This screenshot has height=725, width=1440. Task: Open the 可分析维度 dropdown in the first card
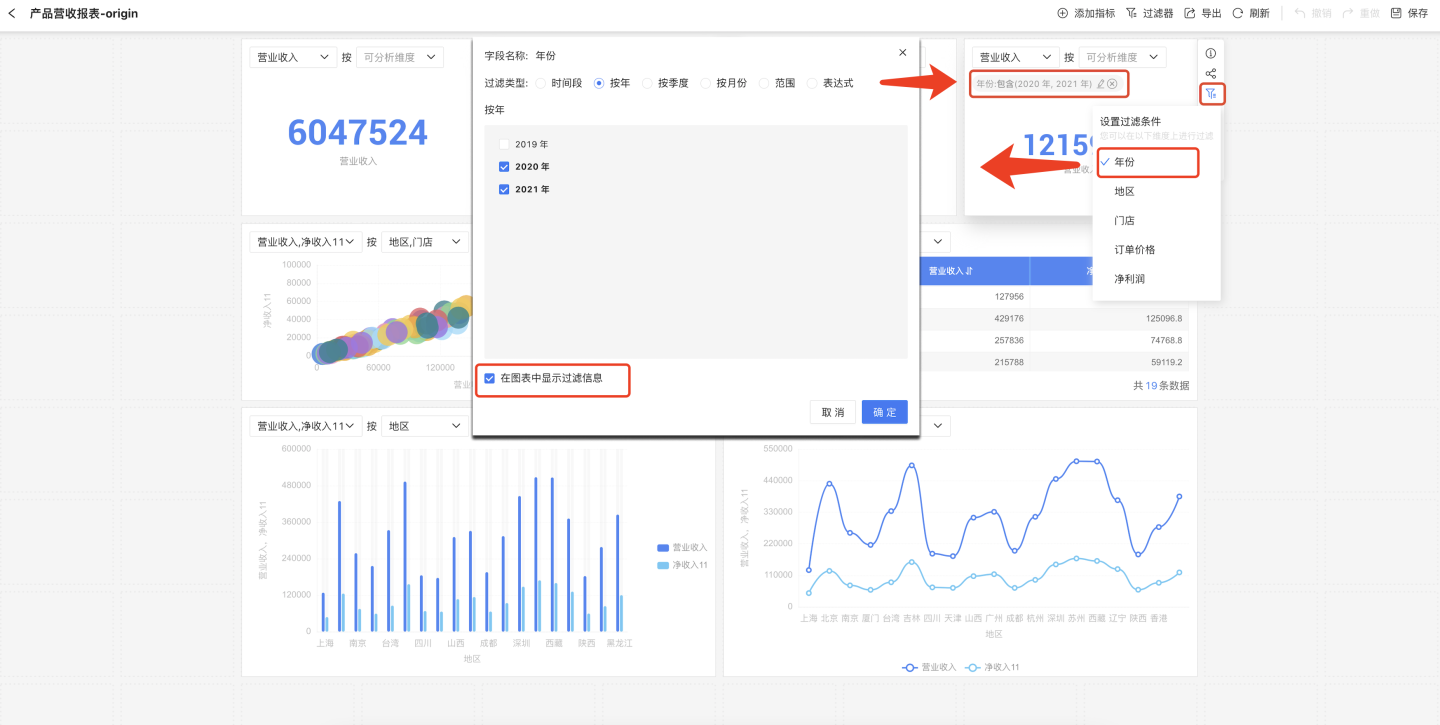[400, 58]
